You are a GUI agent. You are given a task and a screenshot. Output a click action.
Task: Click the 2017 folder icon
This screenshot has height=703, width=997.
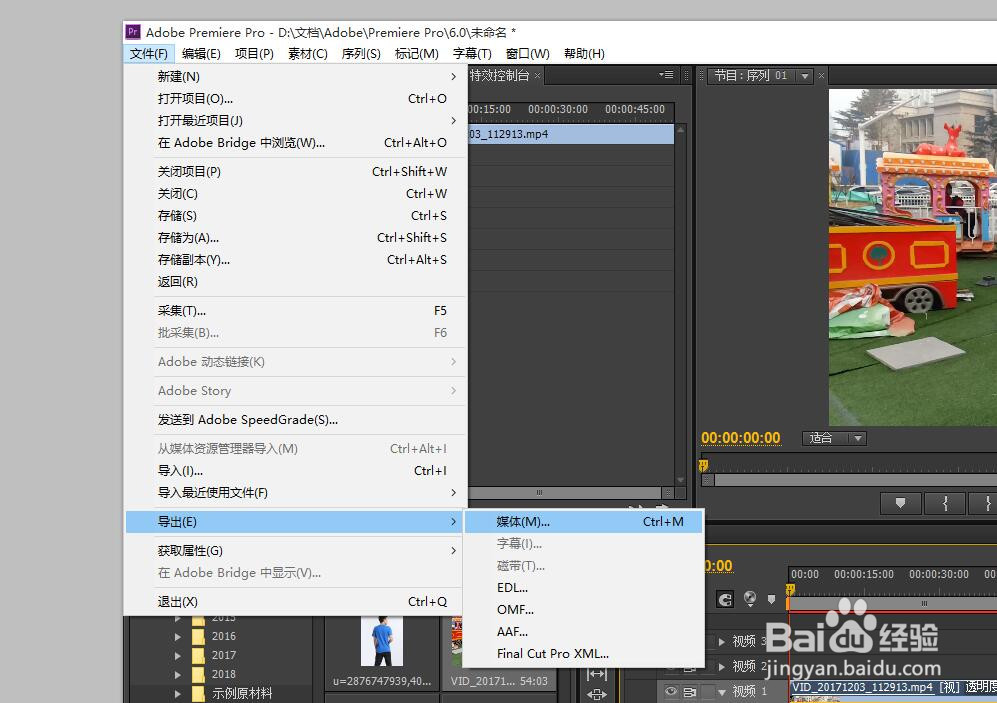(x=198, y=655)
